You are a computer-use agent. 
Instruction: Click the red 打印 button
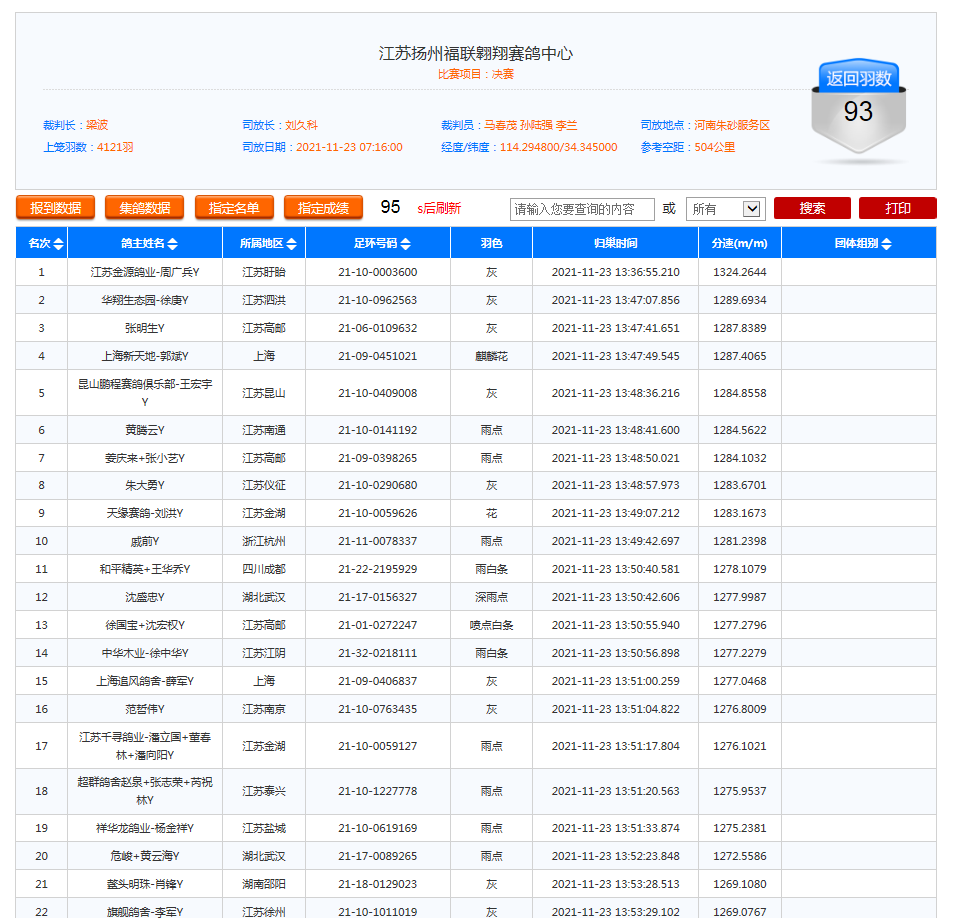click(897, 208)
